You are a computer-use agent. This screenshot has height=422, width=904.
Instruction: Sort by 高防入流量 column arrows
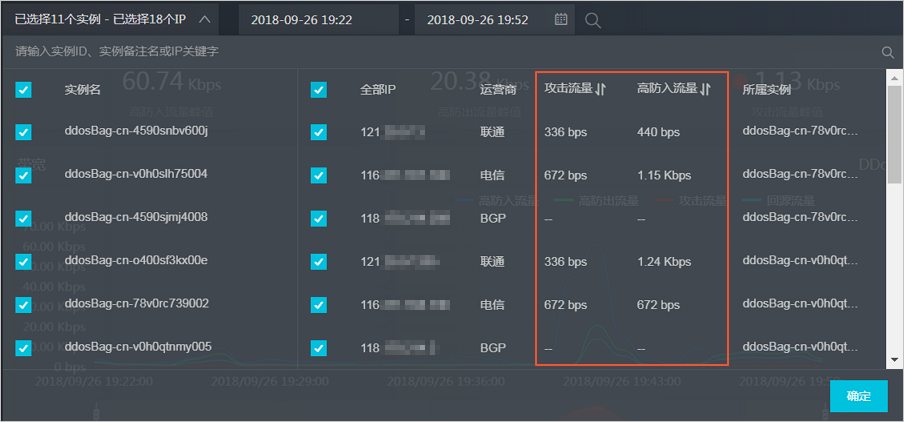coord(706,89)
